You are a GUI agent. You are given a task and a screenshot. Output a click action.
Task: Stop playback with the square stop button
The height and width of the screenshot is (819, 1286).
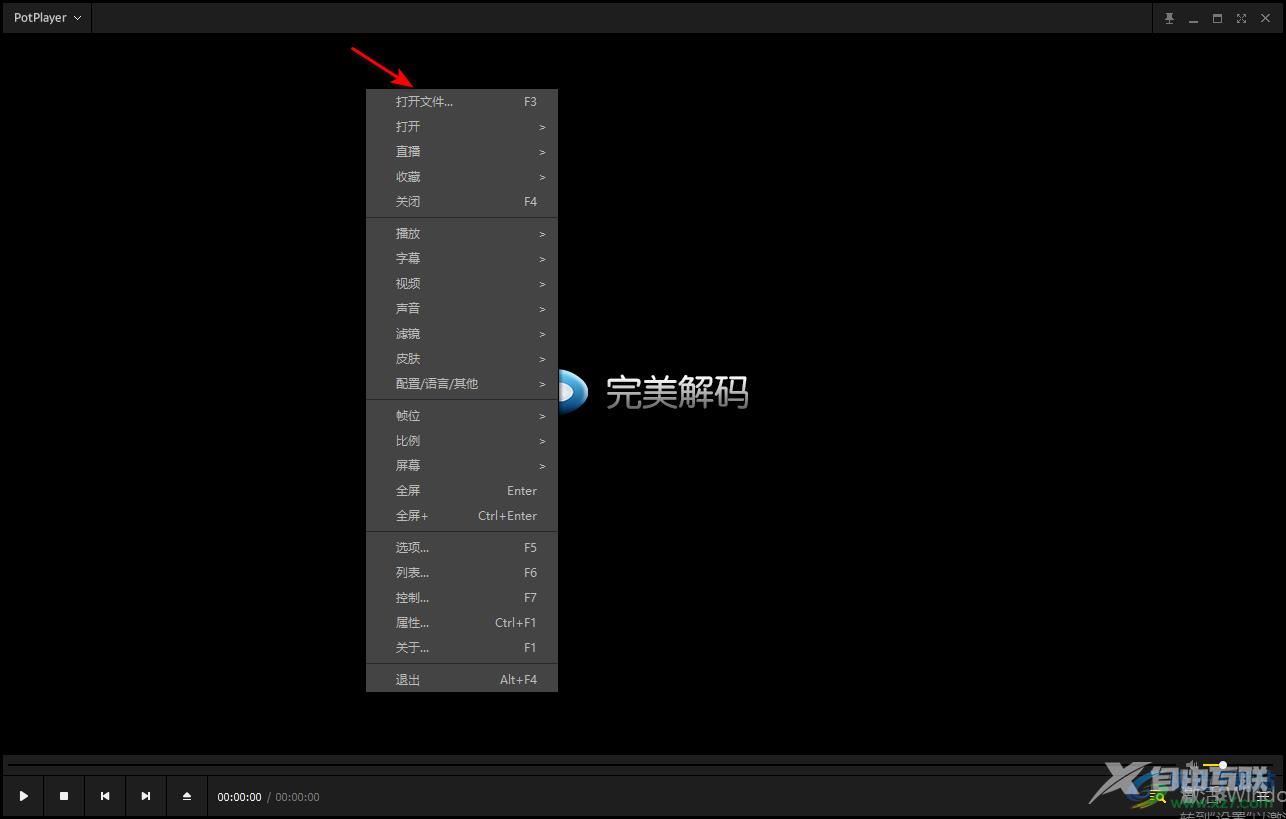(x=64, y=796)
